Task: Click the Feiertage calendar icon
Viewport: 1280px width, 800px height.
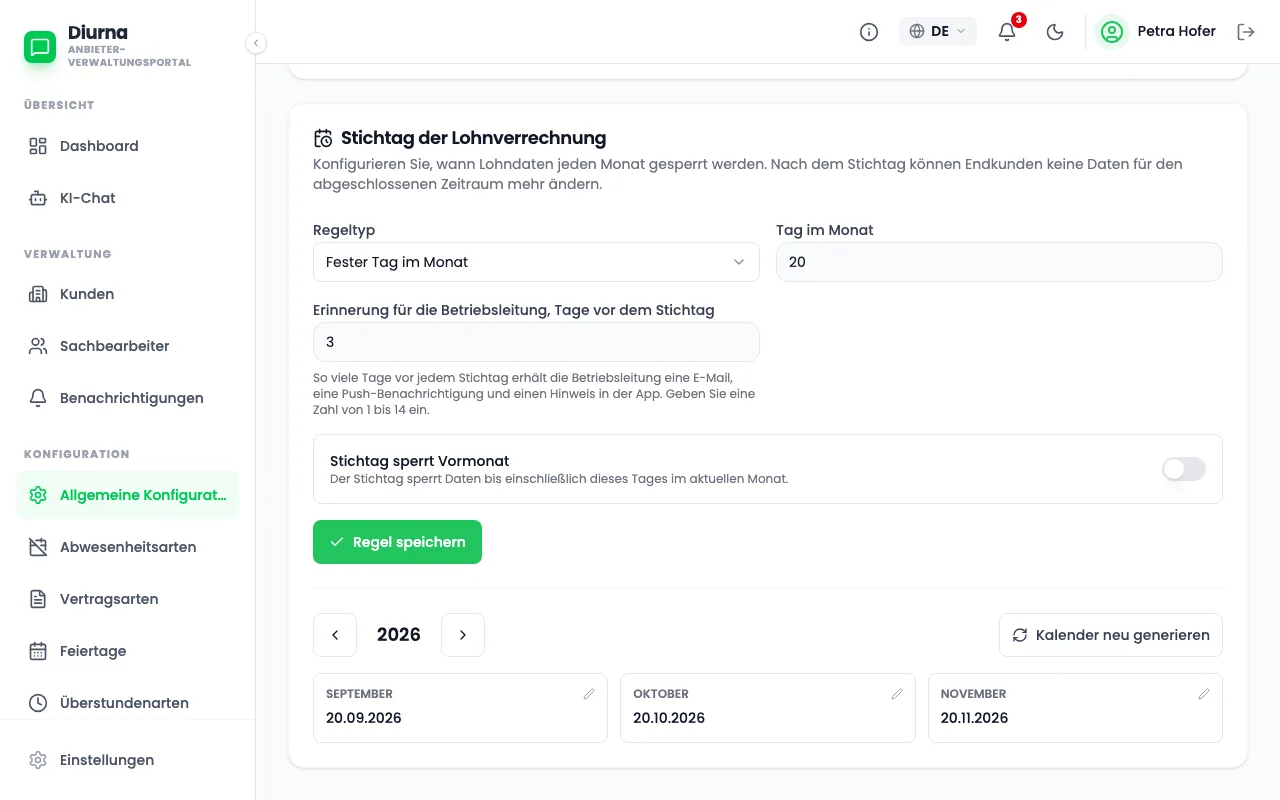Action: coord(38,651)
